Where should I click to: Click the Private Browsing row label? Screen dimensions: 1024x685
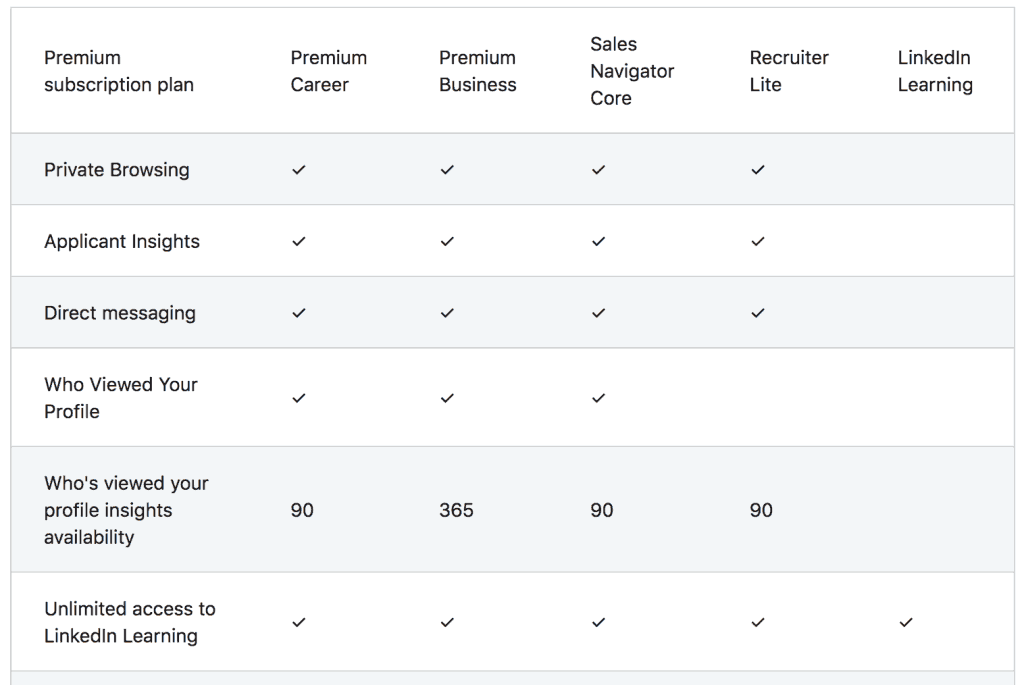pos(117,170)
